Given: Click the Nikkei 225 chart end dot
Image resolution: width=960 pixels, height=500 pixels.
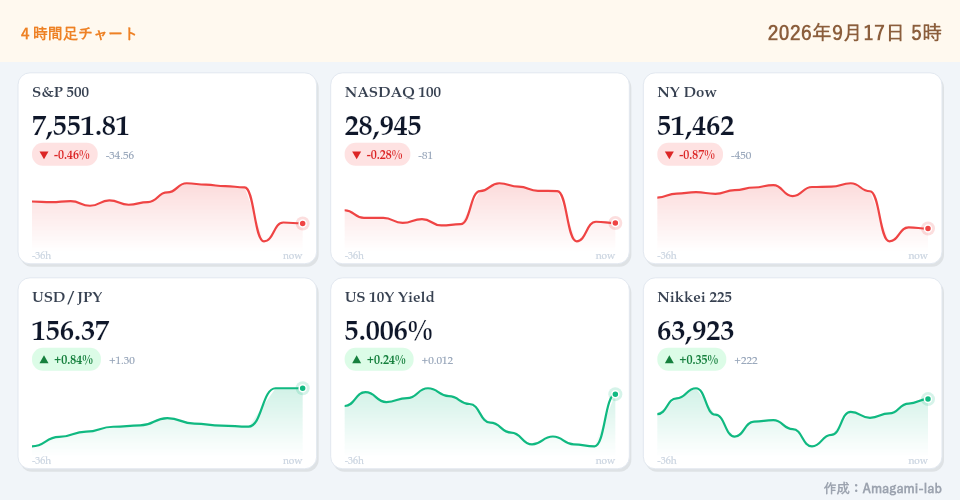Looking at the screenshot, I should [x=928, y=399].
